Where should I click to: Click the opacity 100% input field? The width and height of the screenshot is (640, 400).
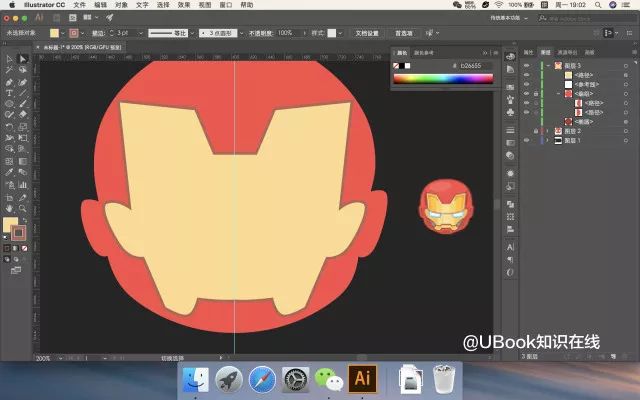click(289, 33)
